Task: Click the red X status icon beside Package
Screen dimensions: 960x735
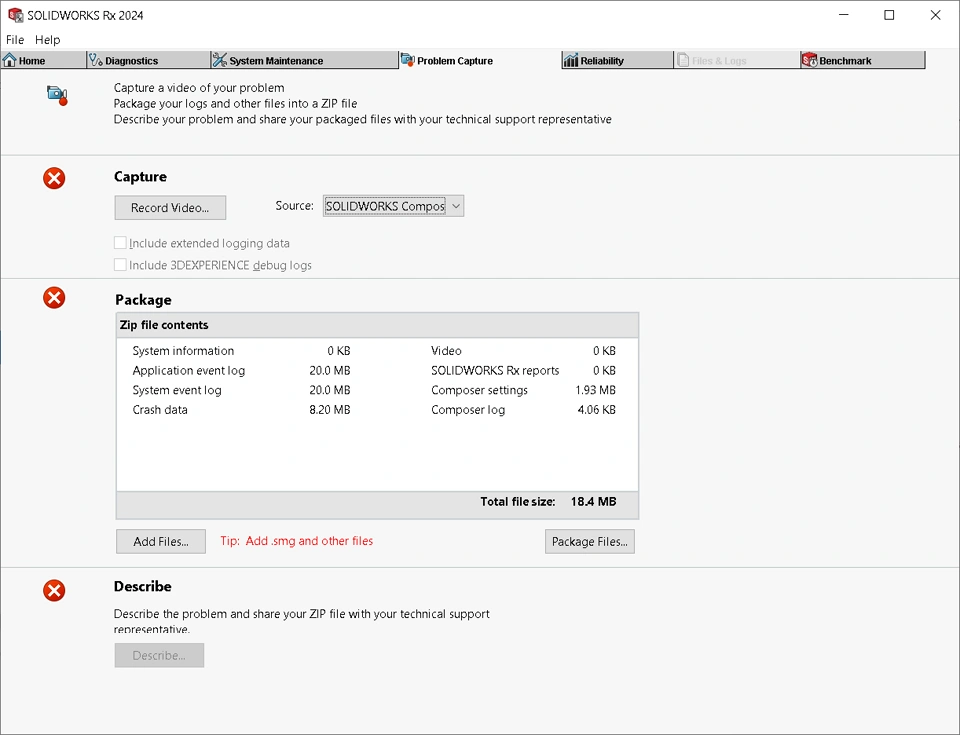Action: [x=54, y=298]
